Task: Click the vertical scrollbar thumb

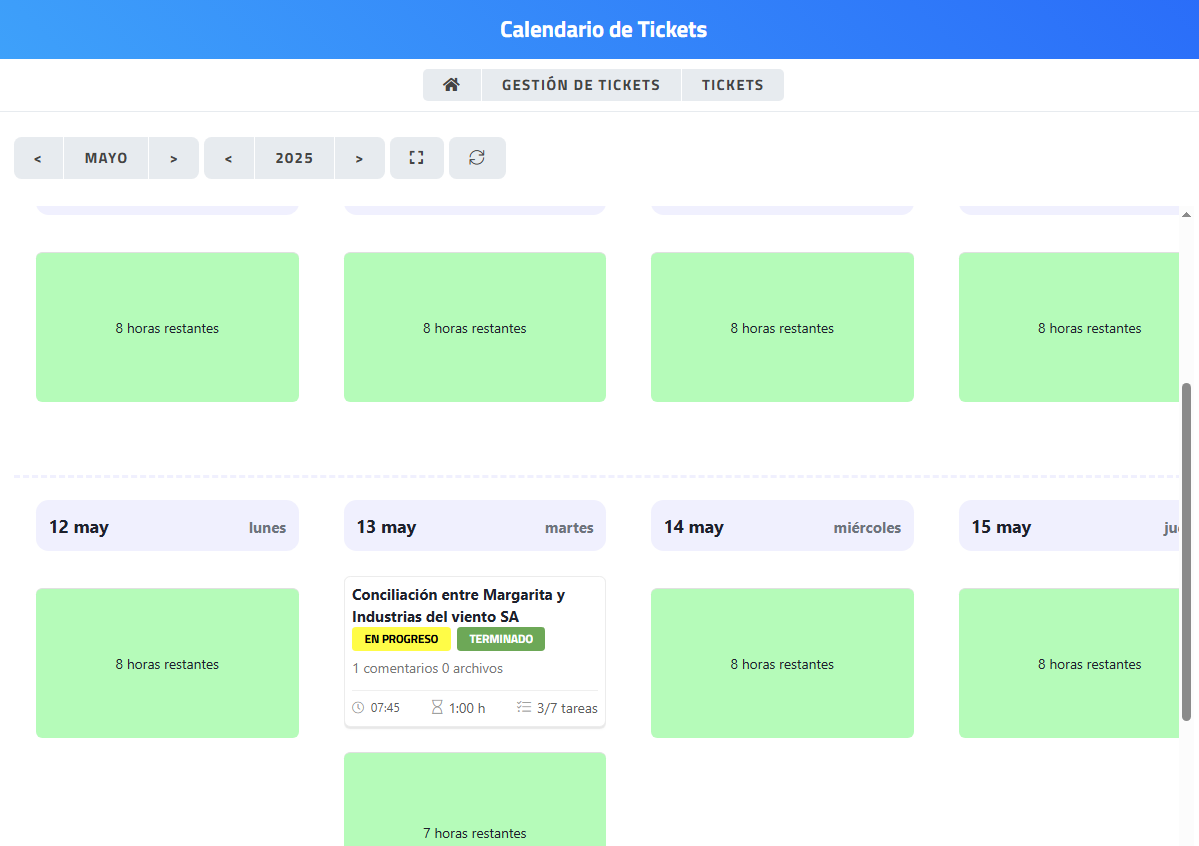Action: point(1187,550)
